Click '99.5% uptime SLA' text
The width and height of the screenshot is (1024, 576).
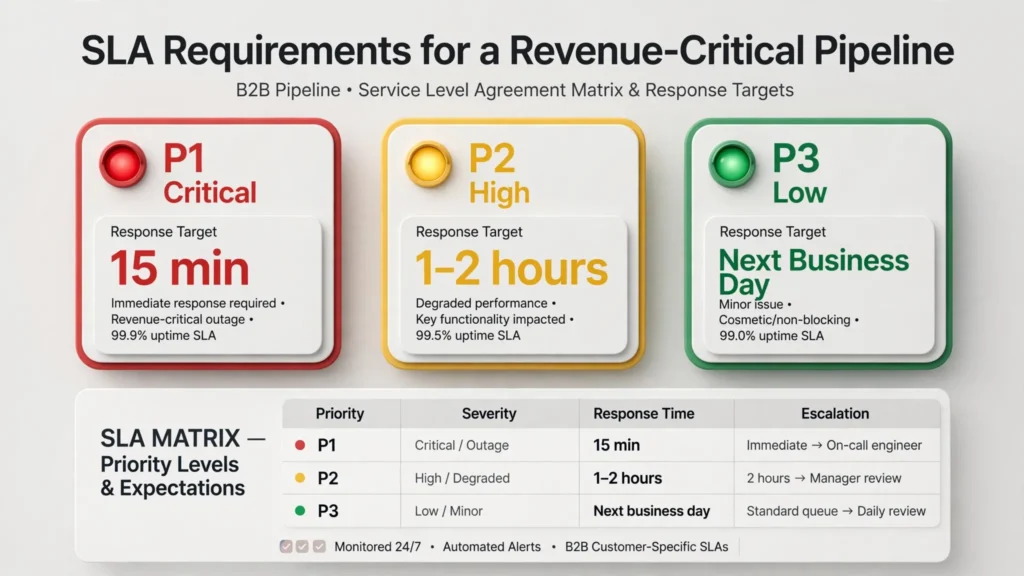(x=468, y=336)
